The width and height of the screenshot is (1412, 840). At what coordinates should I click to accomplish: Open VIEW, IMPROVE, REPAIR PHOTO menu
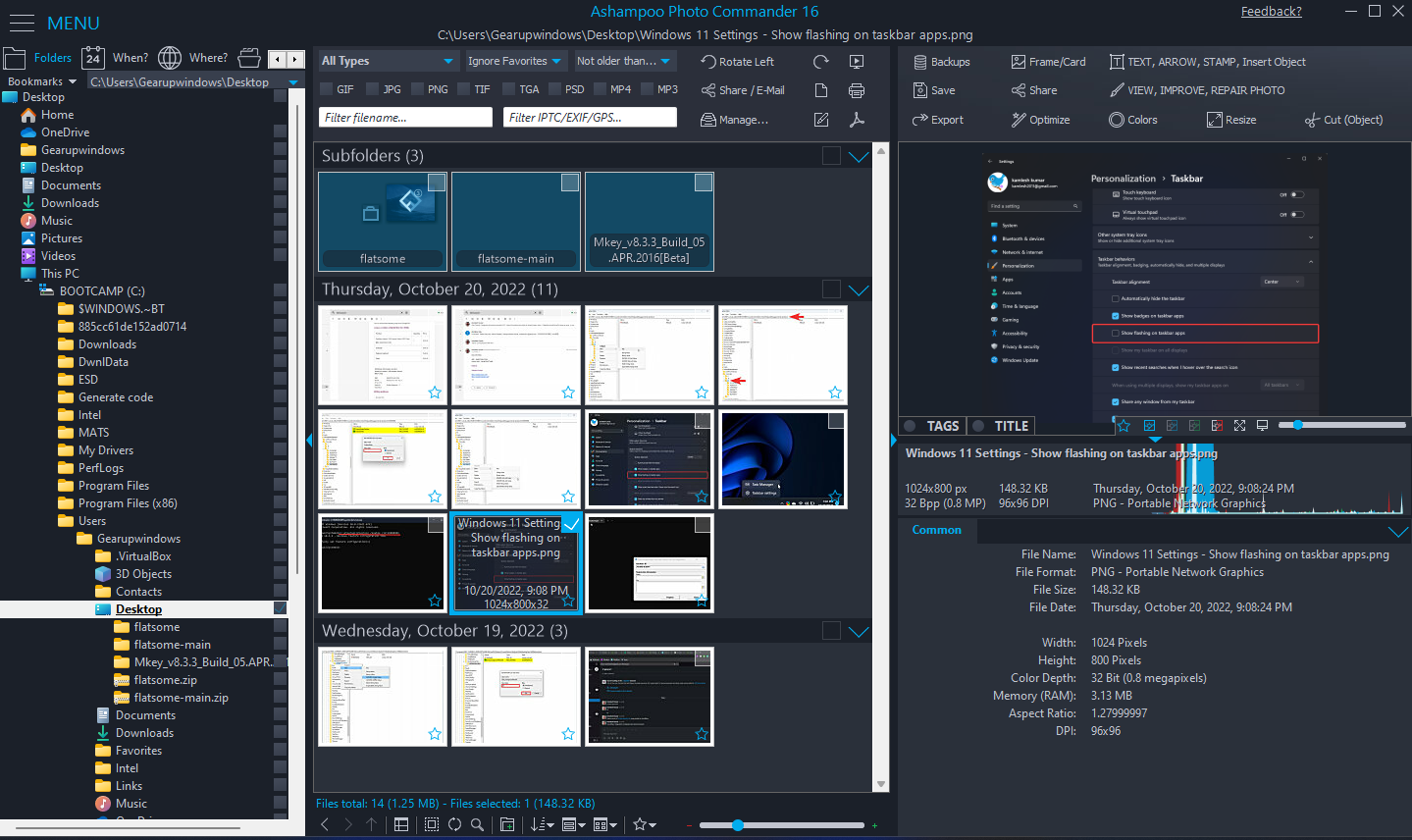coord(1197,90)
